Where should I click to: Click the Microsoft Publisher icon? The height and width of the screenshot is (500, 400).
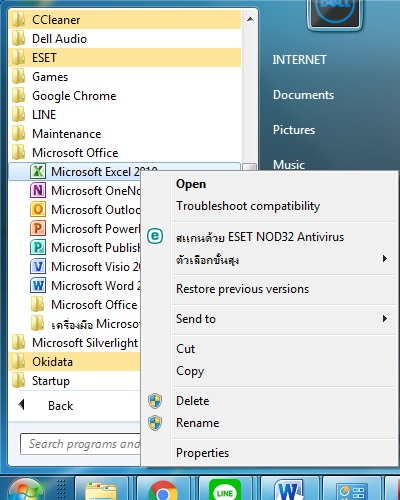tap(38, 248)
